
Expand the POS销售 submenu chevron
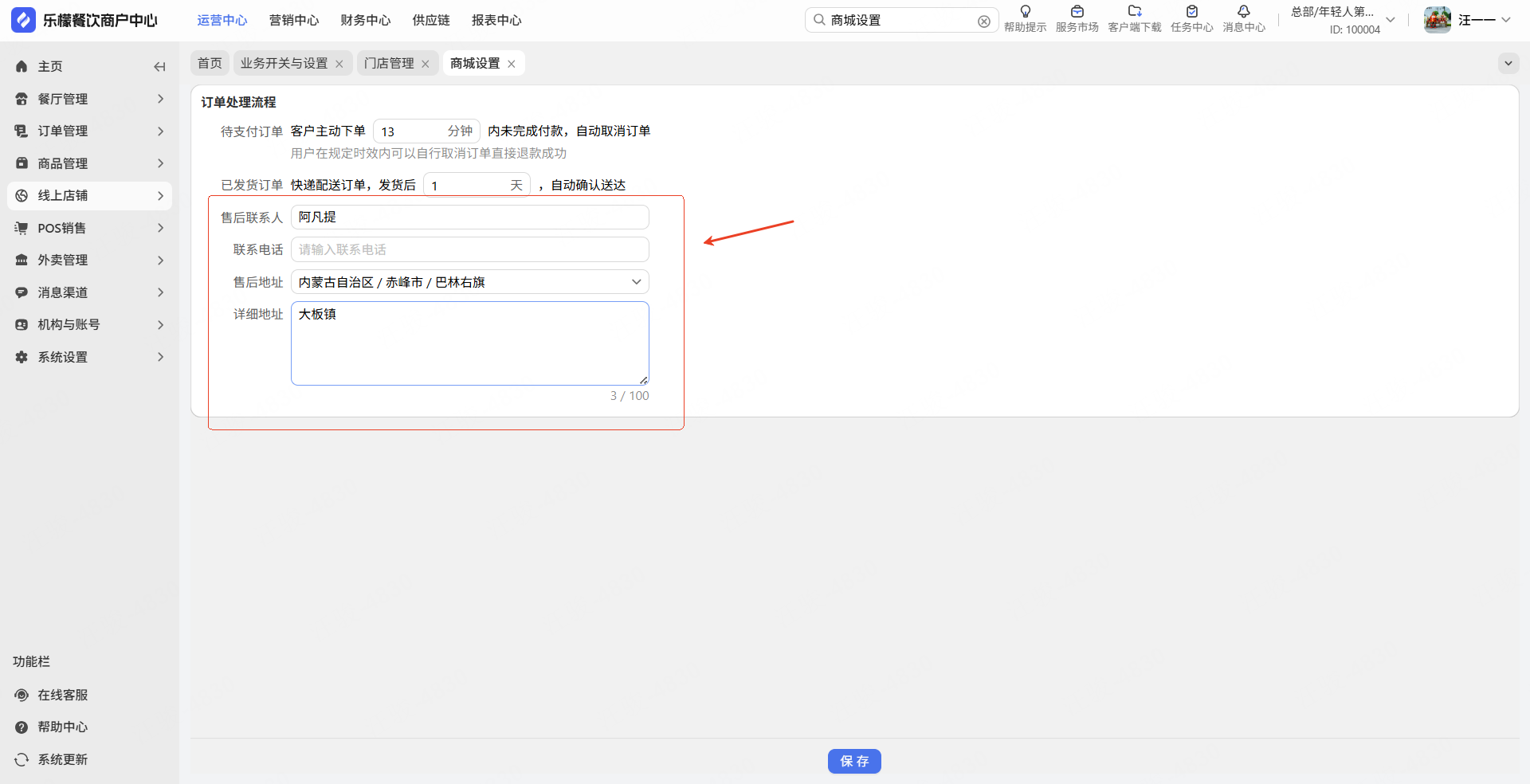pyautogui.click(x=160, y=228)
